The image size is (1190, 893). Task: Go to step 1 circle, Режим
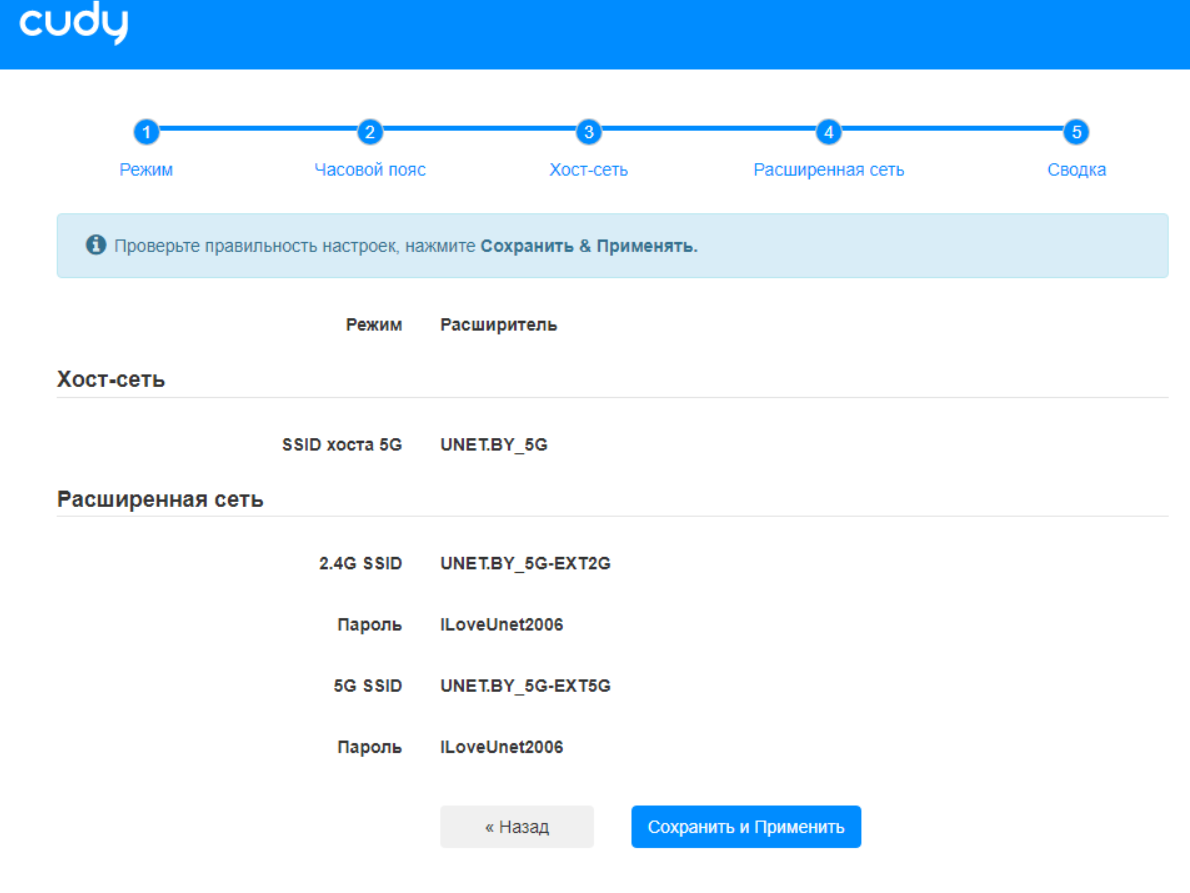click(x=146, y=132)
